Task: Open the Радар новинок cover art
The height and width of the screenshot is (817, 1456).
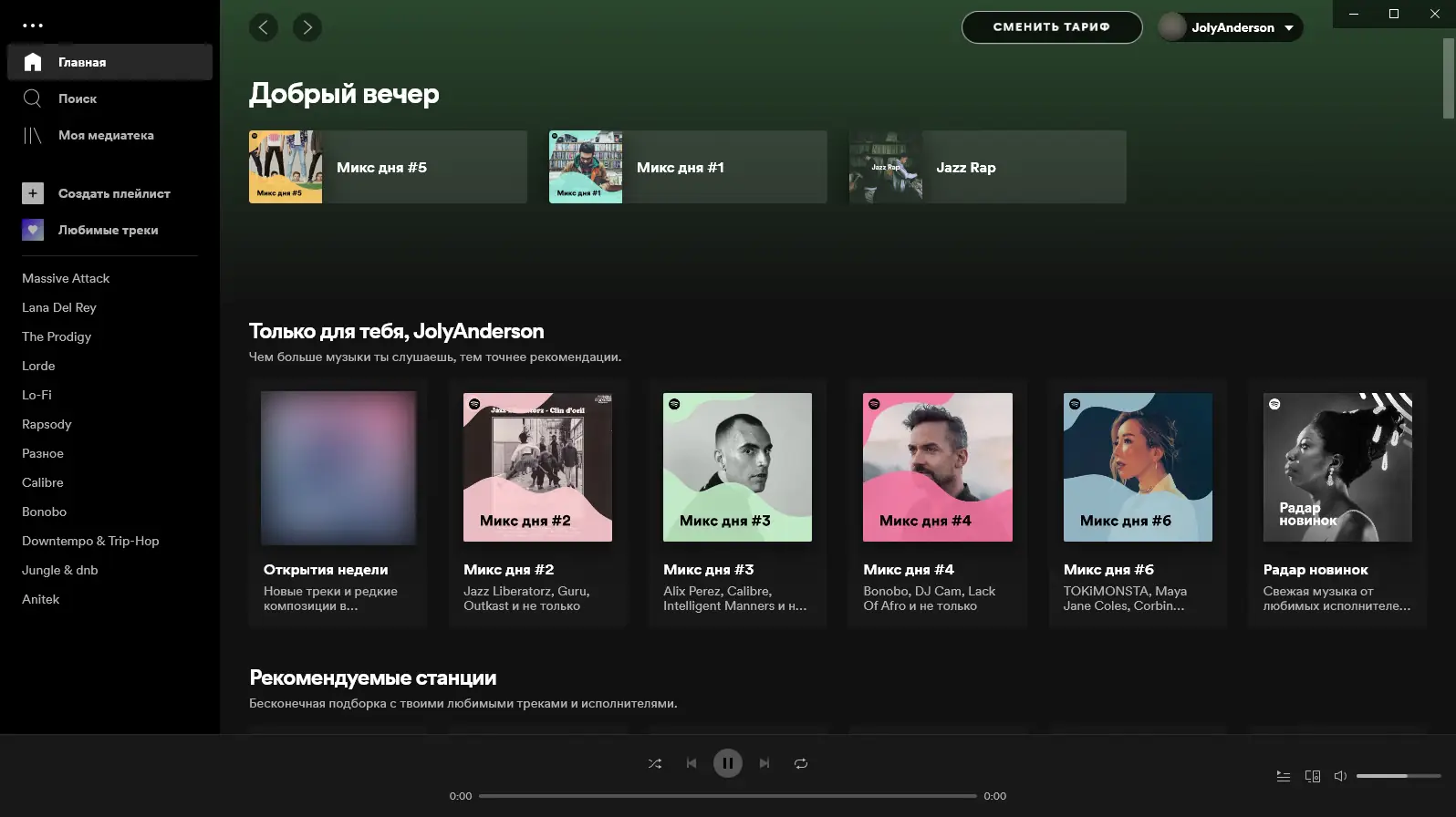Action: point(1337,468)
